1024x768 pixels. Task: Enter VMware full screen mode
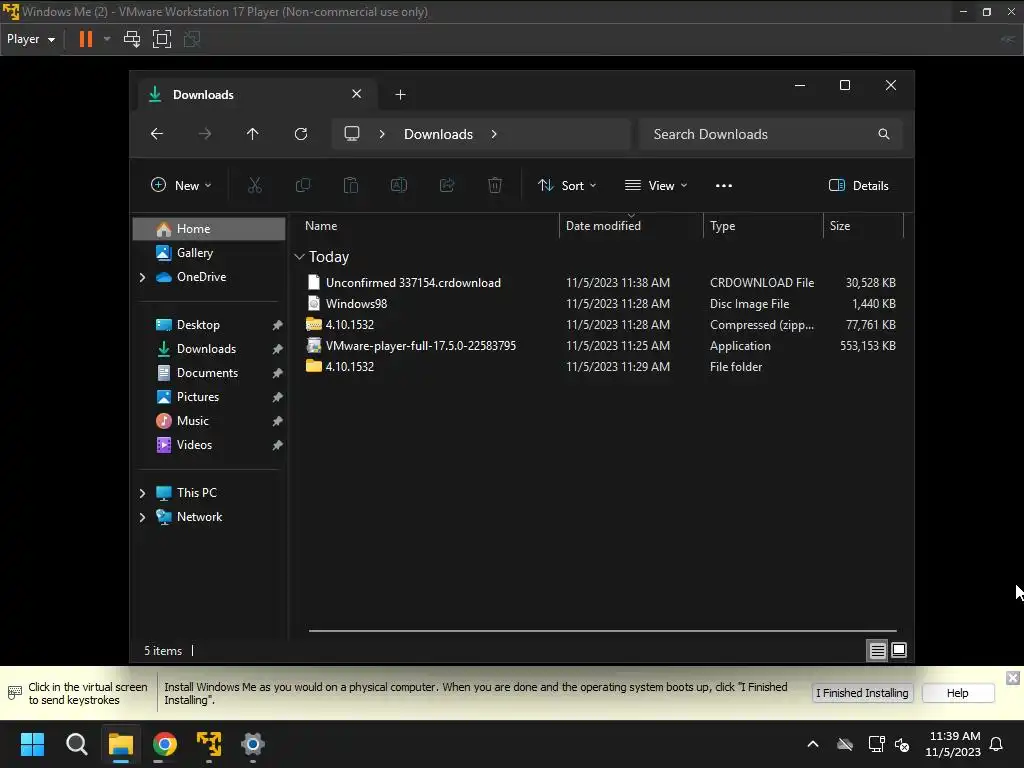162,39
